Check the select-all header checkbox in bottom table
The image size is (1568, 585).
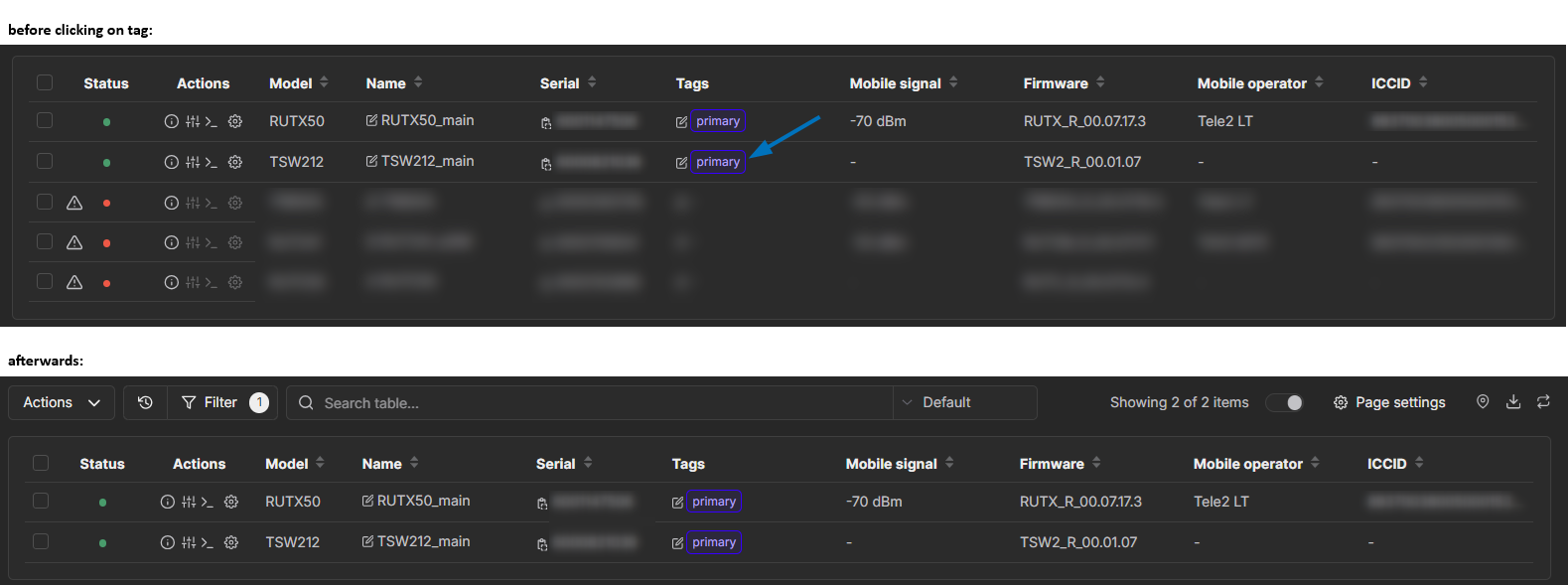pos(41,463)
